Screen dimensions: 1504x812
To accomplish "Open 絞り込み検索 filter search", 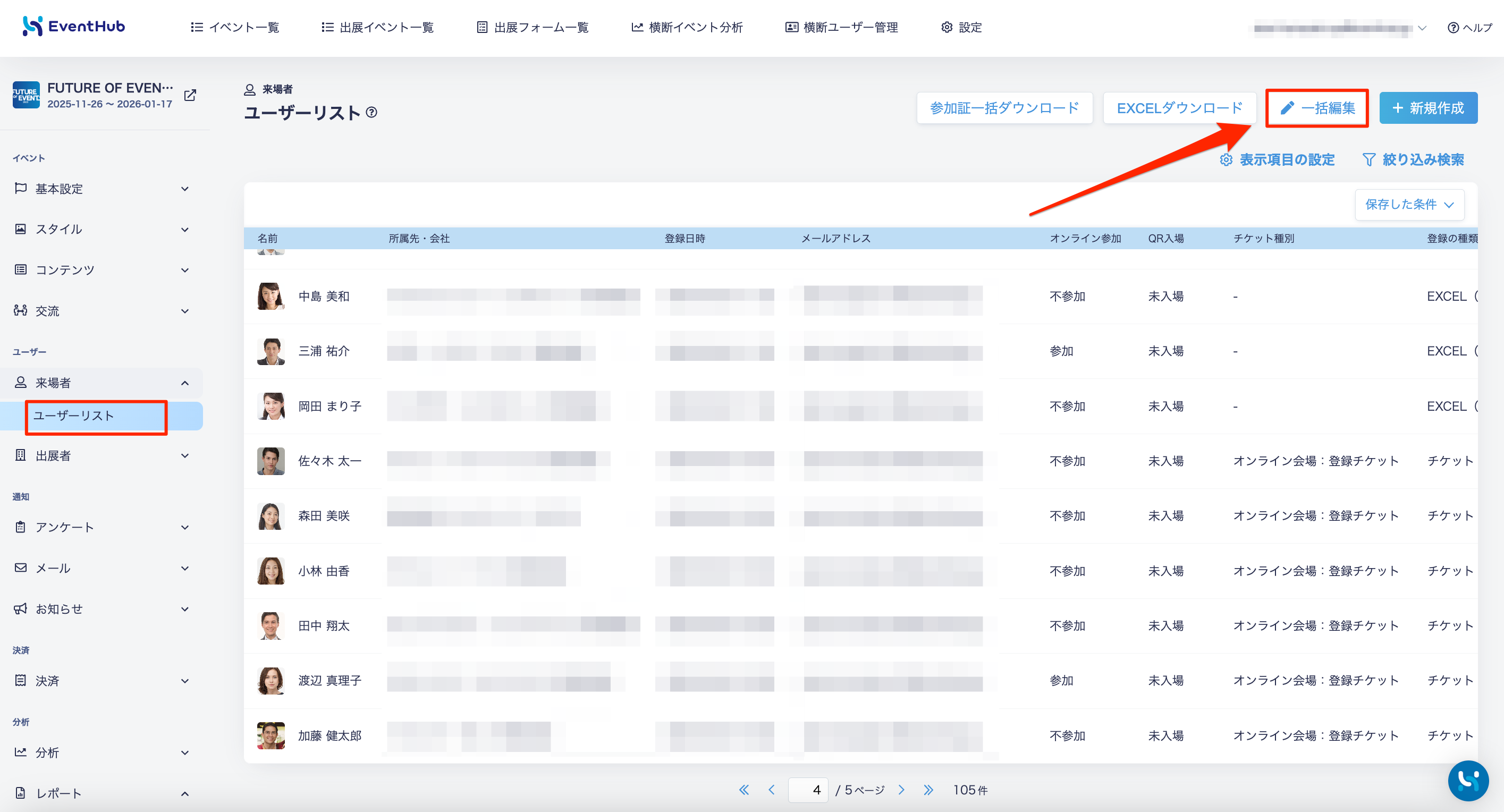I will [x=1413, y=159].
